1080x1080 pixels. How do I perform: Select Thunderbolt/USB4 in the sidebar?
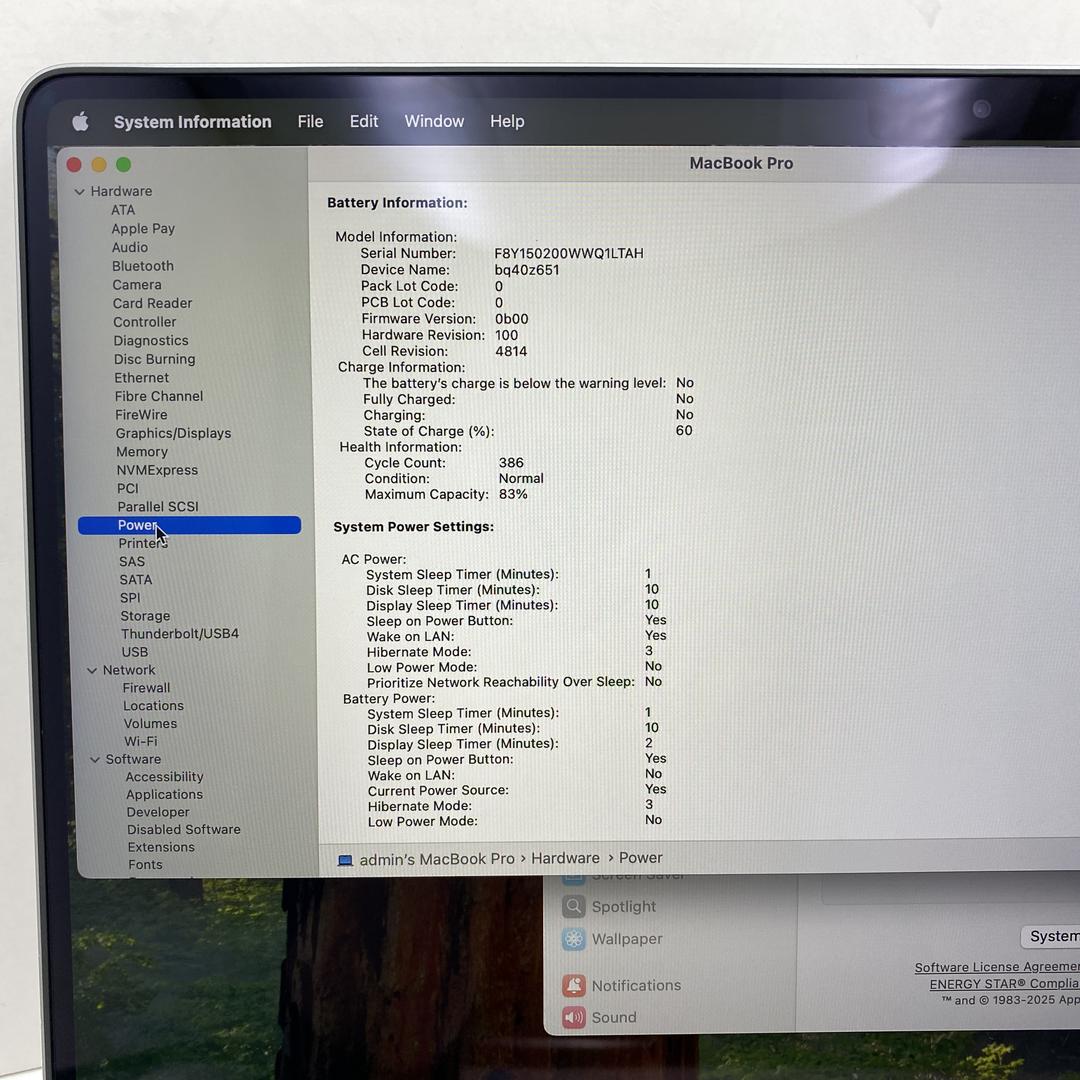[180, 634]
